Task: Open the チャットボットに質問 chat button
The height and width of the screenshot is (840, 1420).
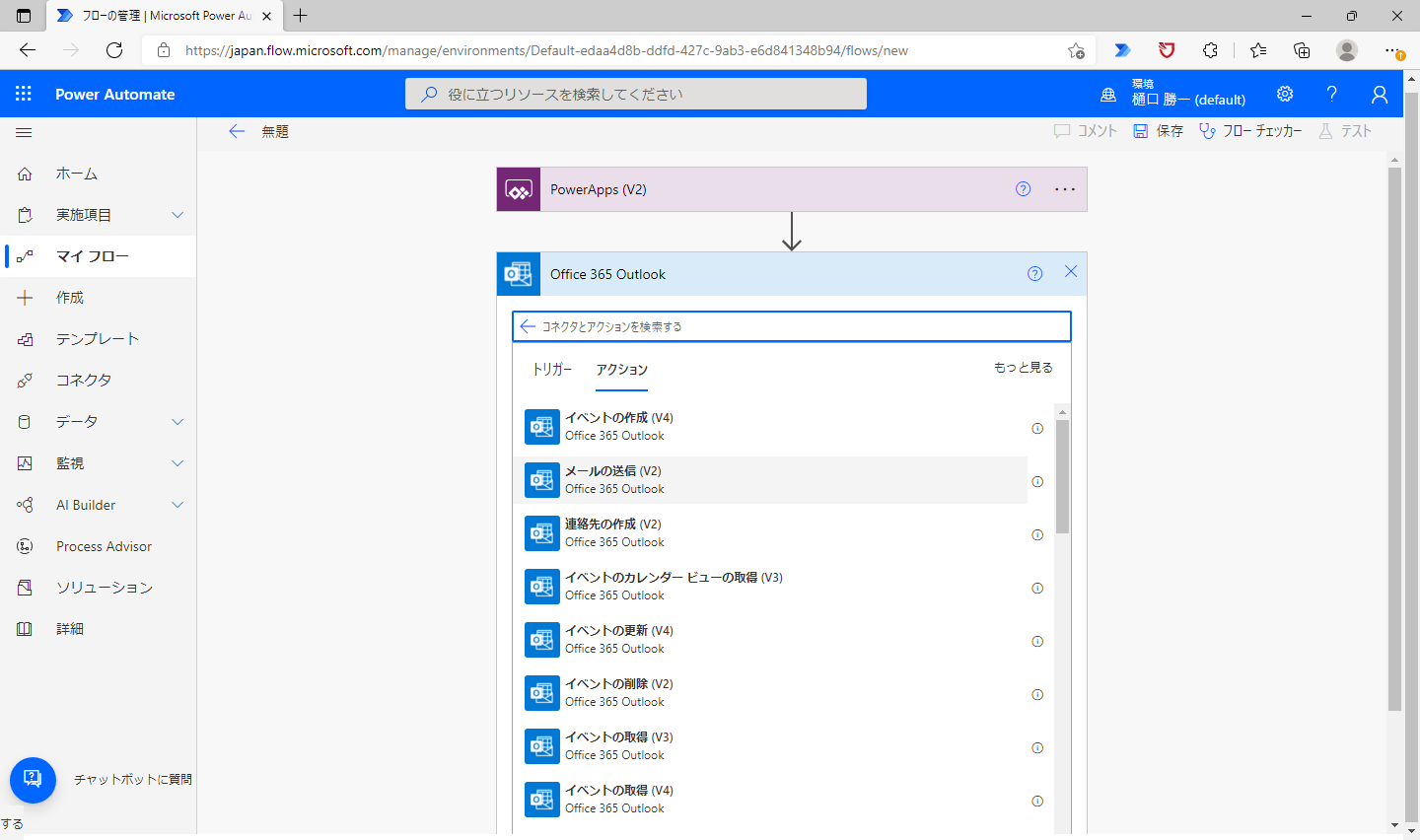Action: (33, 780)
